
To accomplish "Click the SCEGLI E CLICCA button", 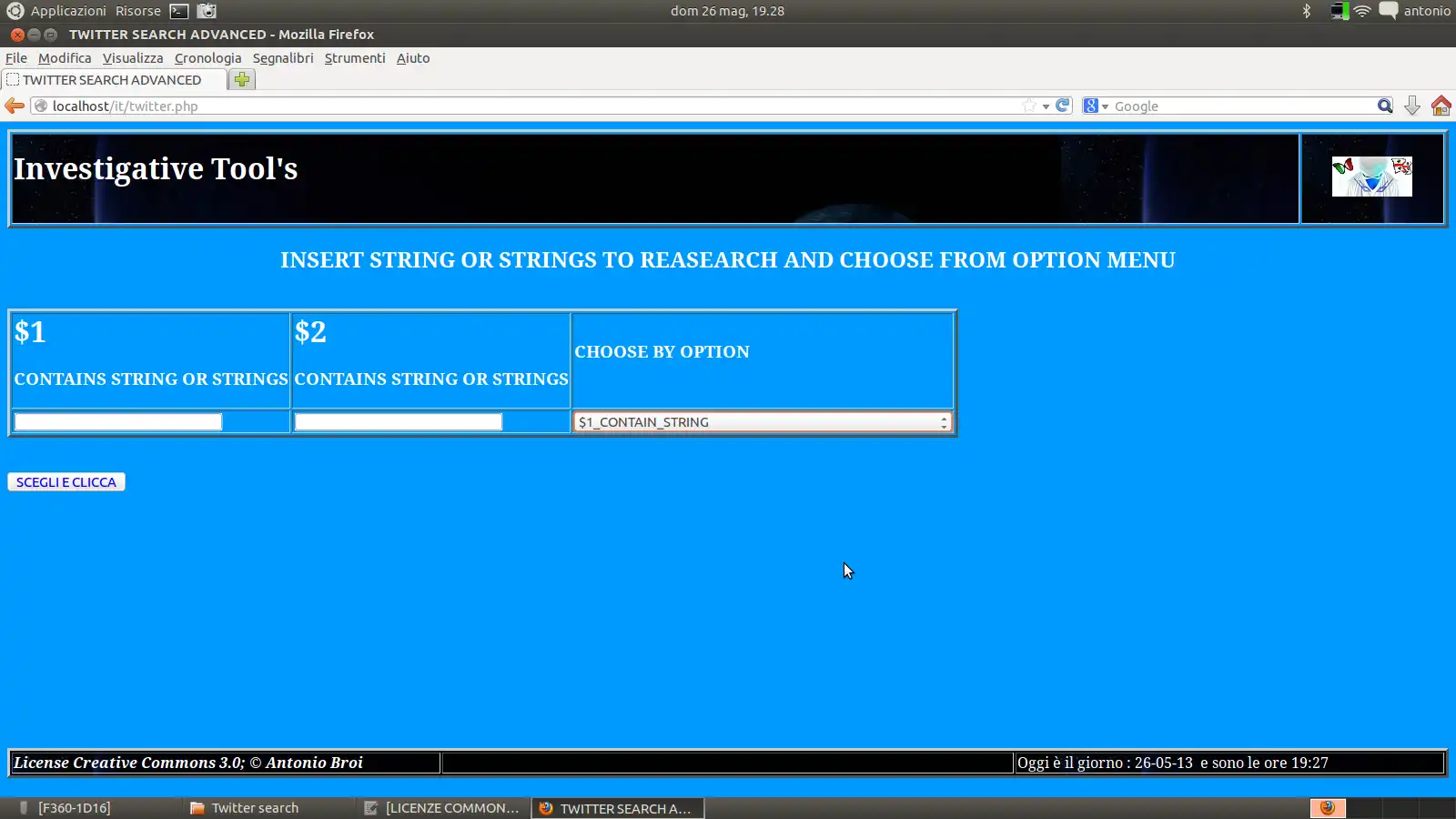I will click(66, 482).
